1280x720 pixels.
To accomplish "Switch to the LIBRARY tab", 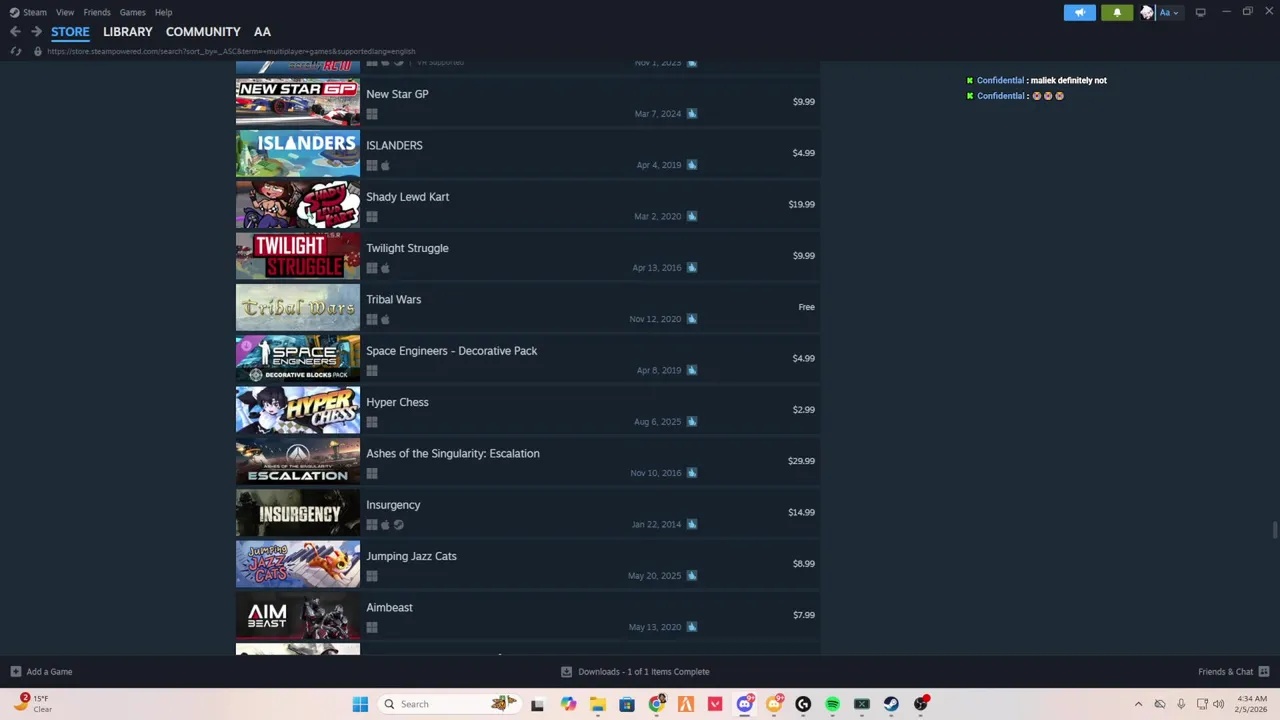I will coord(128,32).
